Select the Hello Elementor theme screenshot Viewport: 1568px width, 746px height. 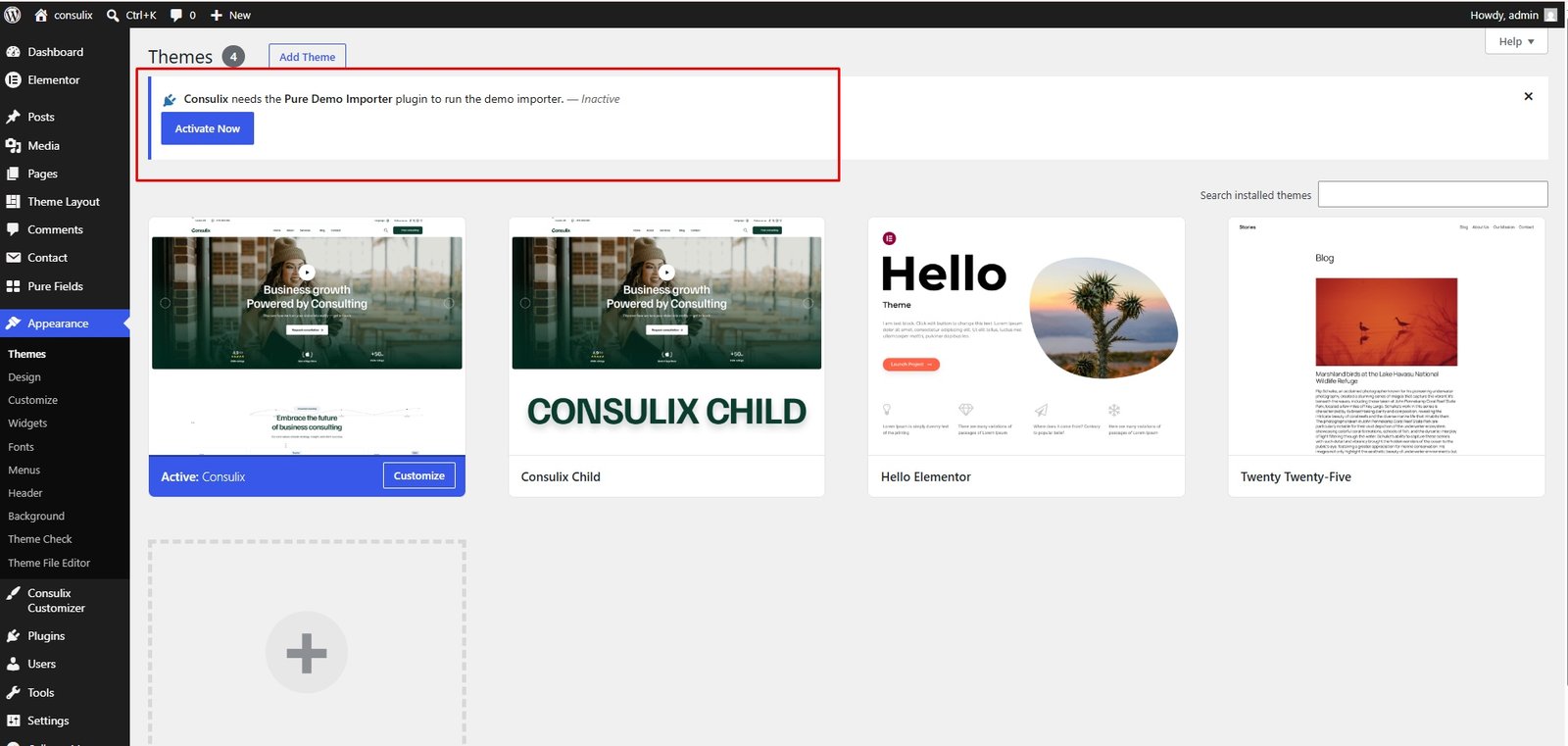pos(1026,336)
